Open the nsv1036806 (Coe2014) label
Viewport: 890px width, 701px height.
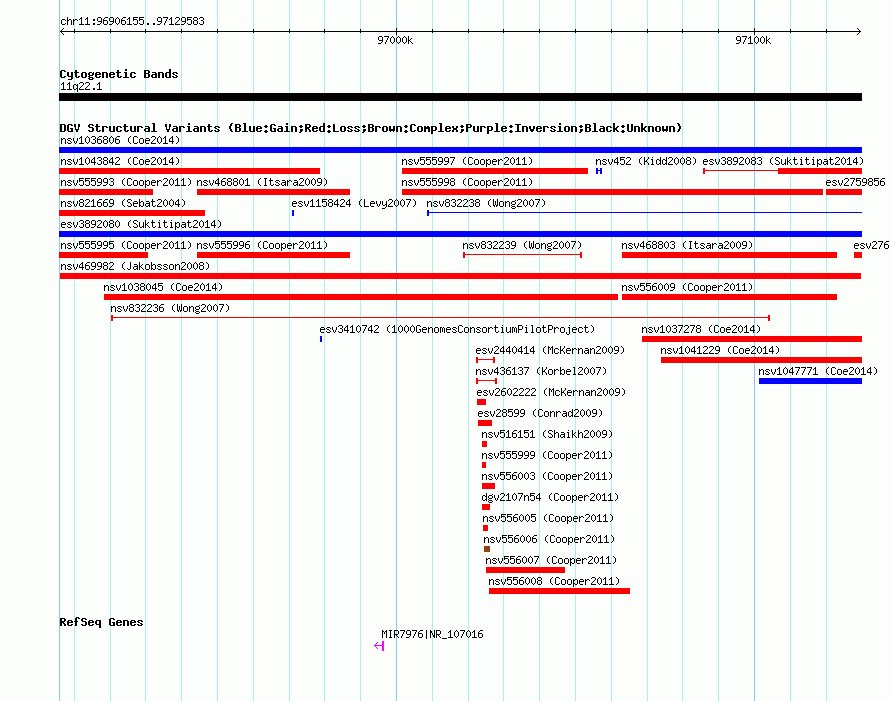pos(120,140)
